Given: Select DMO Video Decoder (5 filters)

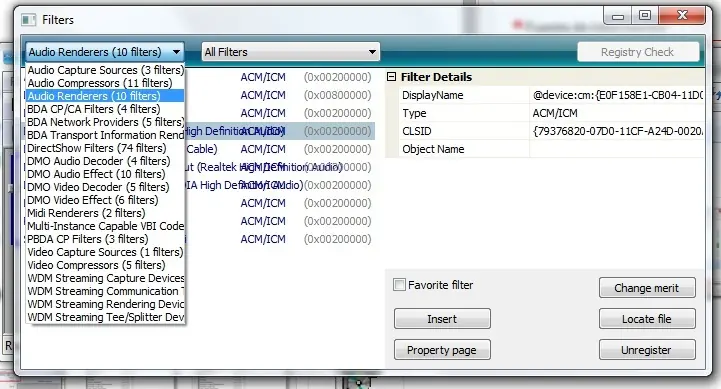Looking at the screenshot, I should click(105, 187).
